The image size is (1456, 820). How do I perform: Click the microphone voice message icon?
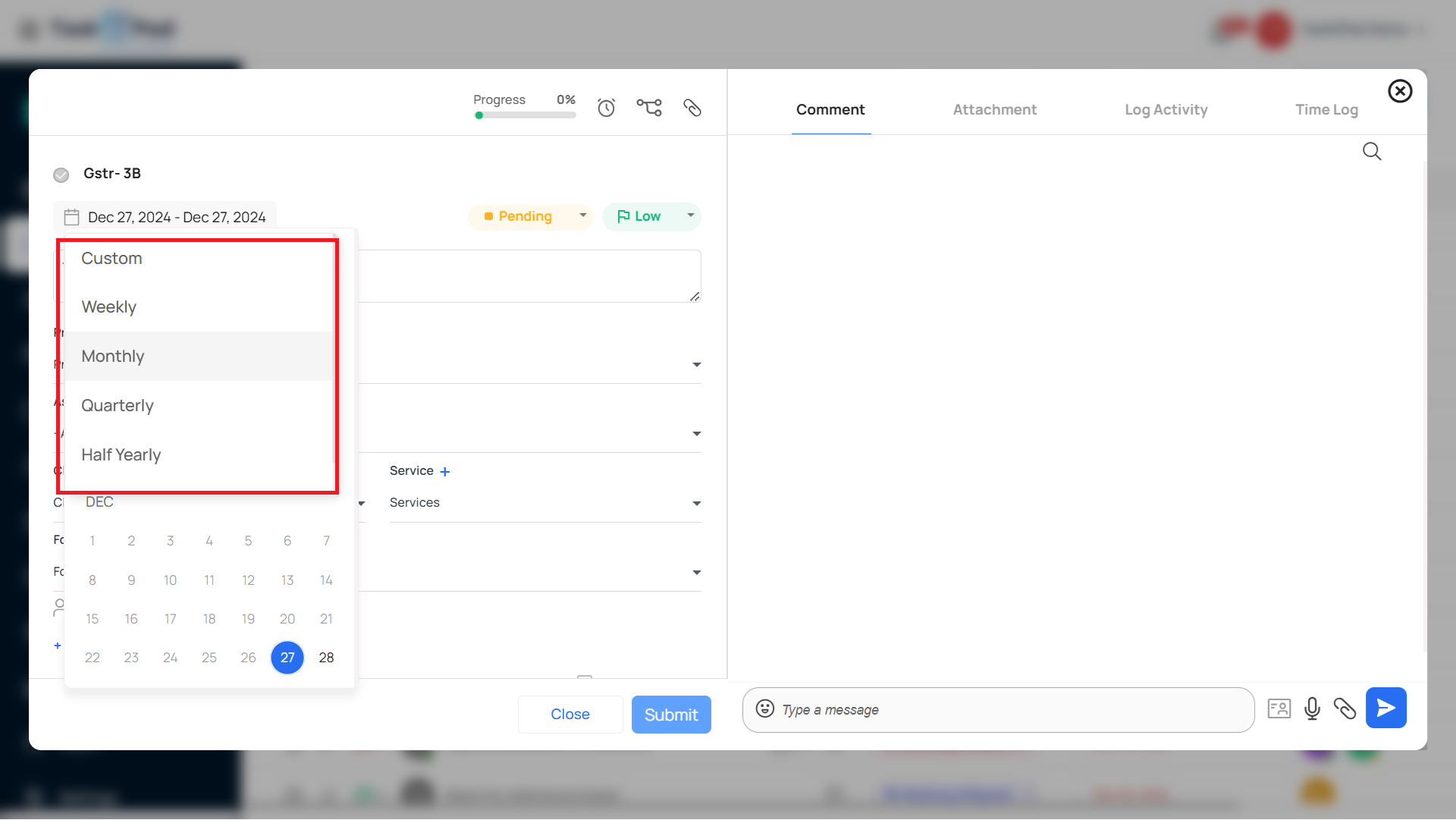coord(1312,708)
